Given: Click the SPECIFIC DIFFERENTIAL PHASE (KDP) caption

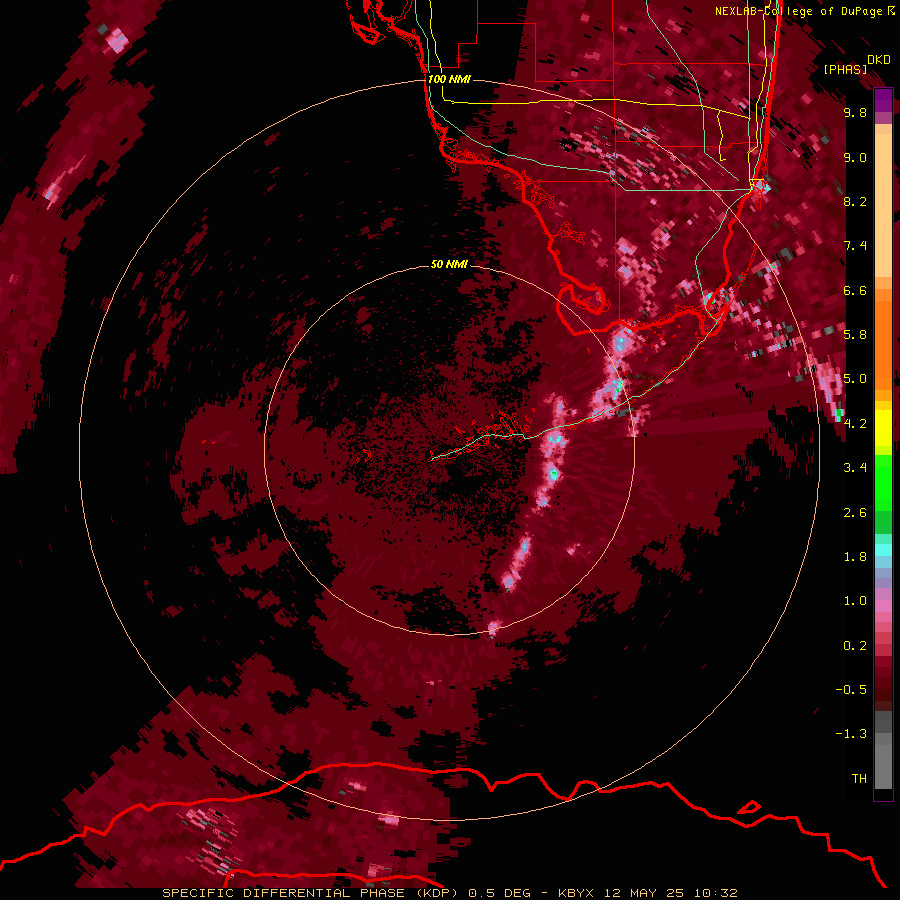Looking at the screenshot, I should coord(311,893).
